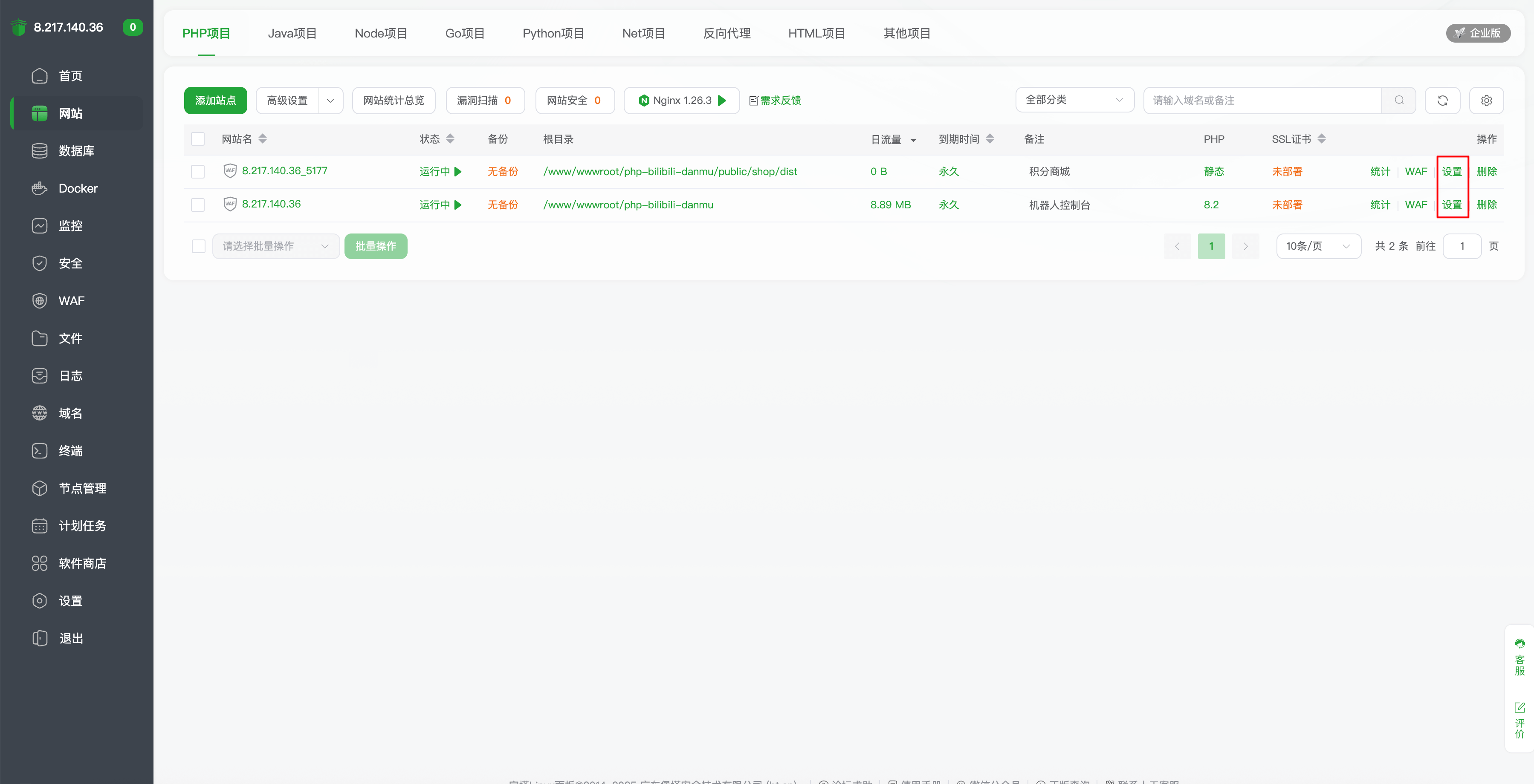Click the refresh list icon button

pyautogui.click(x=1442, y=100)
